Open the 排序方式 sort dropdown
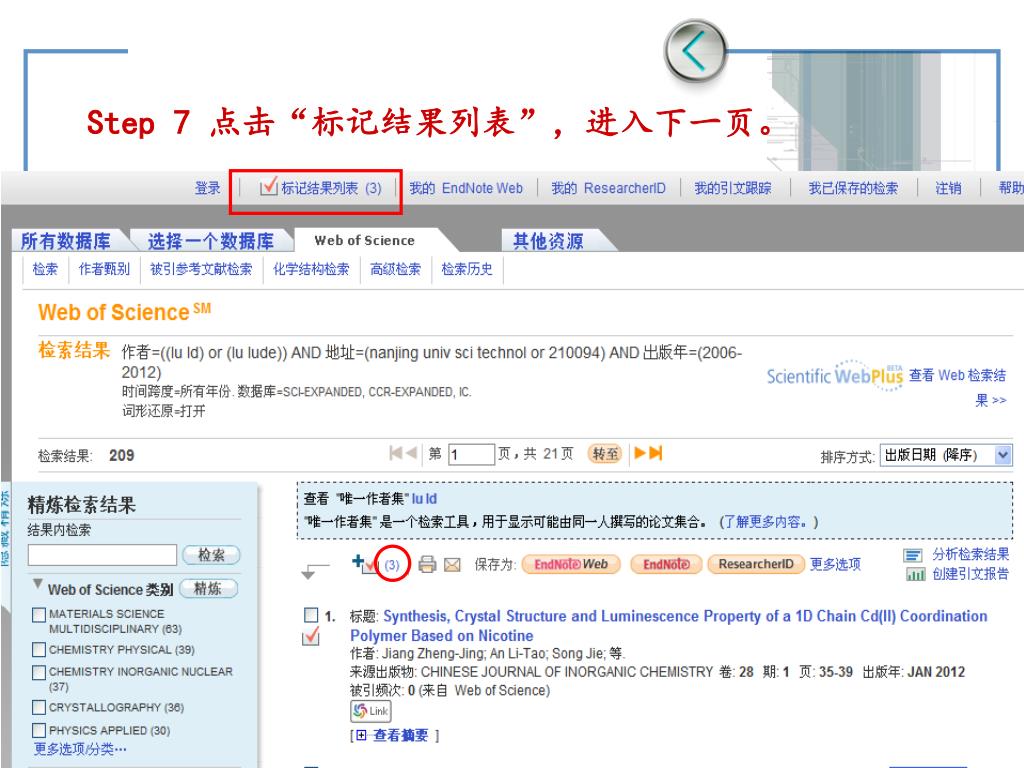Image resolution: width=1024 pixels, height=768 pixels. pyautogui.click(x=946, y=455)
